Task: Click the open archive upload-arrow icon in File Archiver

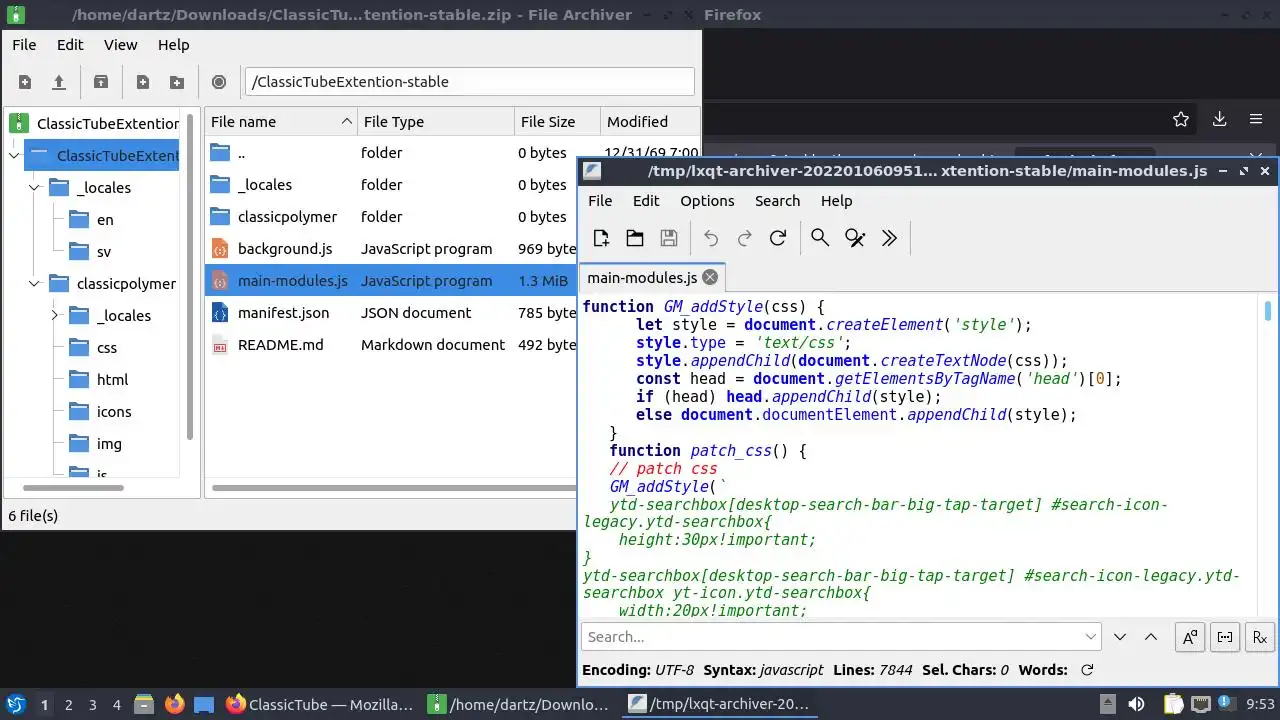Action: pyautogui.click(x=59, y=82)
